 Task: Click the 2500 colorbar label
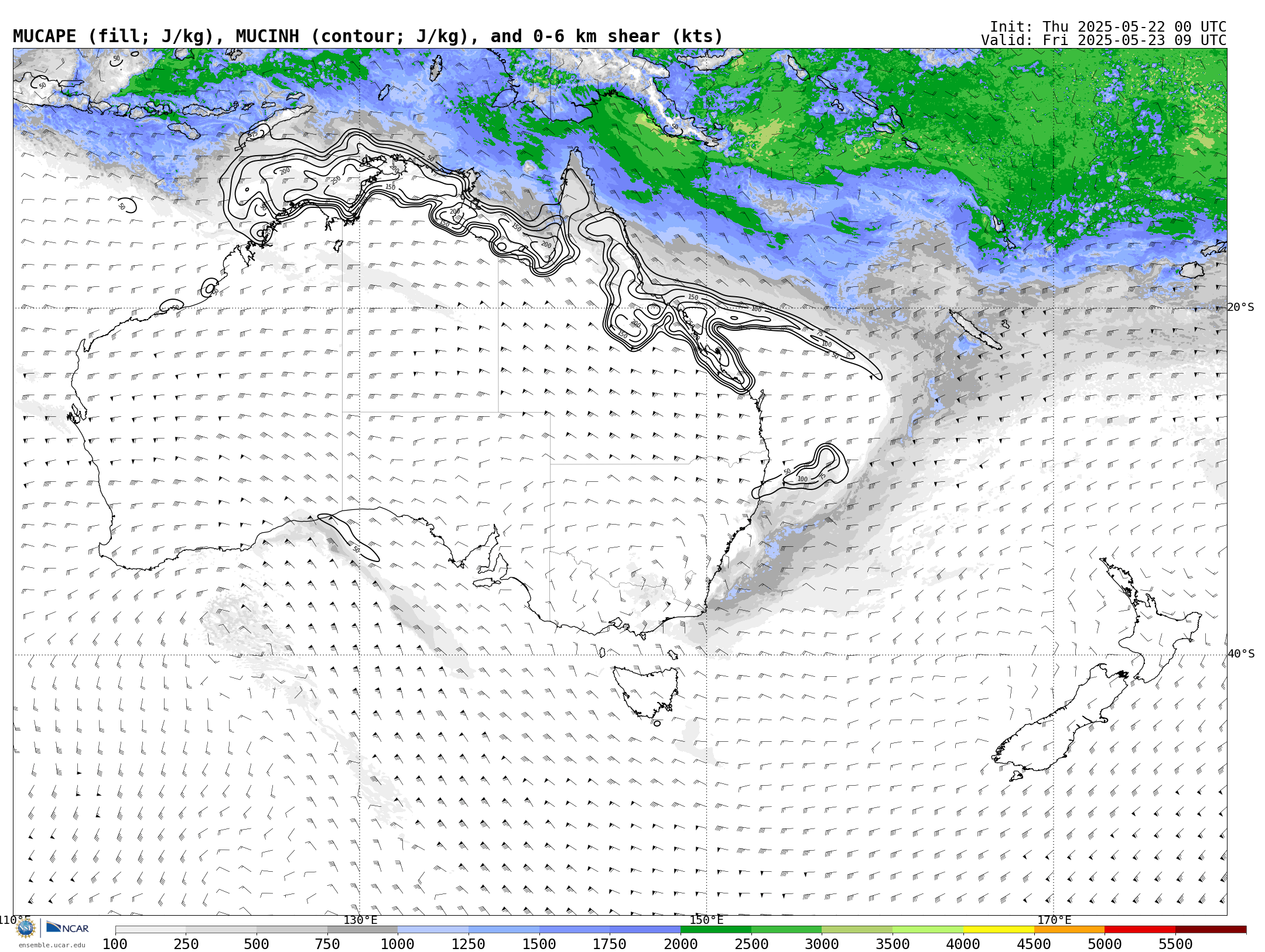point(751,944)
